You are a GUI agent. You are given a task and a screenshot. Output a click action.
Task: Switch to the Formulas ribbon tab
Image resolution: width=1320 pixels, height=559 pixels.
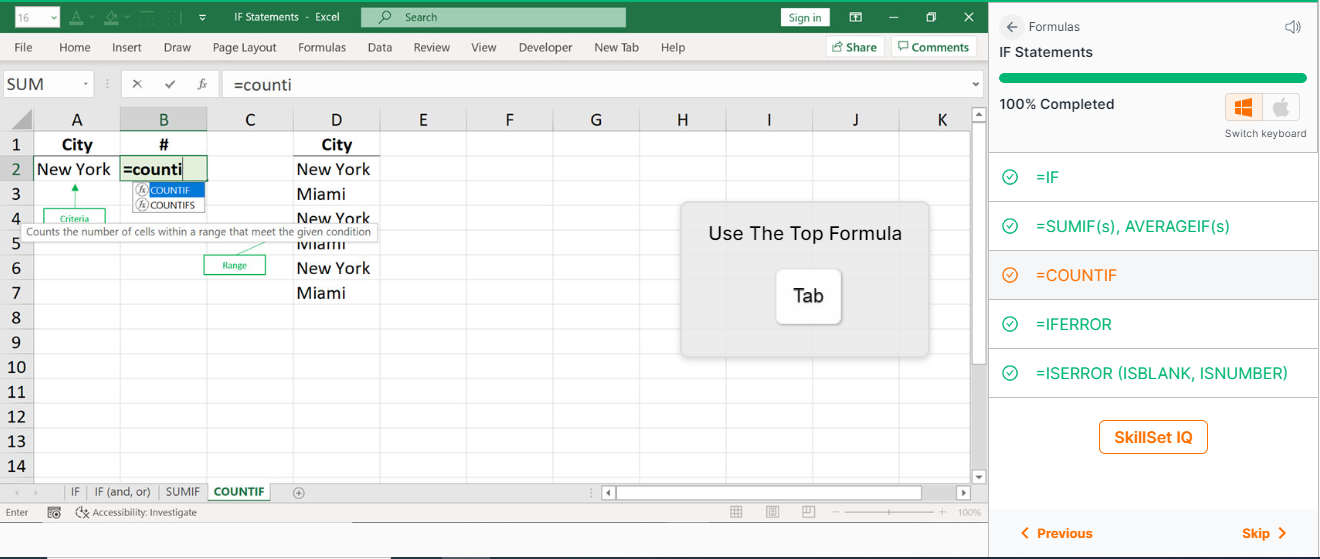point(322,47)
